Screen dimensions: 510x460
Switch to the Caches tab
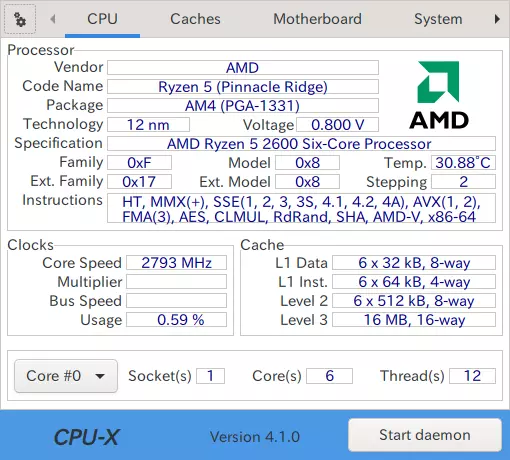pos(195,19)
